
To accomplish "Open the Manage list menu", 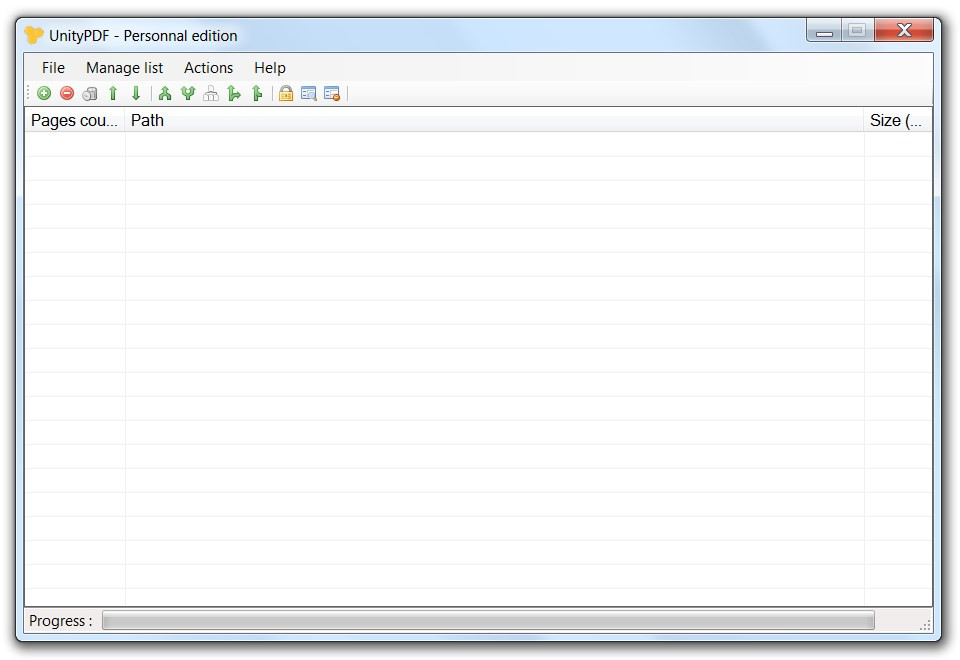I will pos(124,68).
